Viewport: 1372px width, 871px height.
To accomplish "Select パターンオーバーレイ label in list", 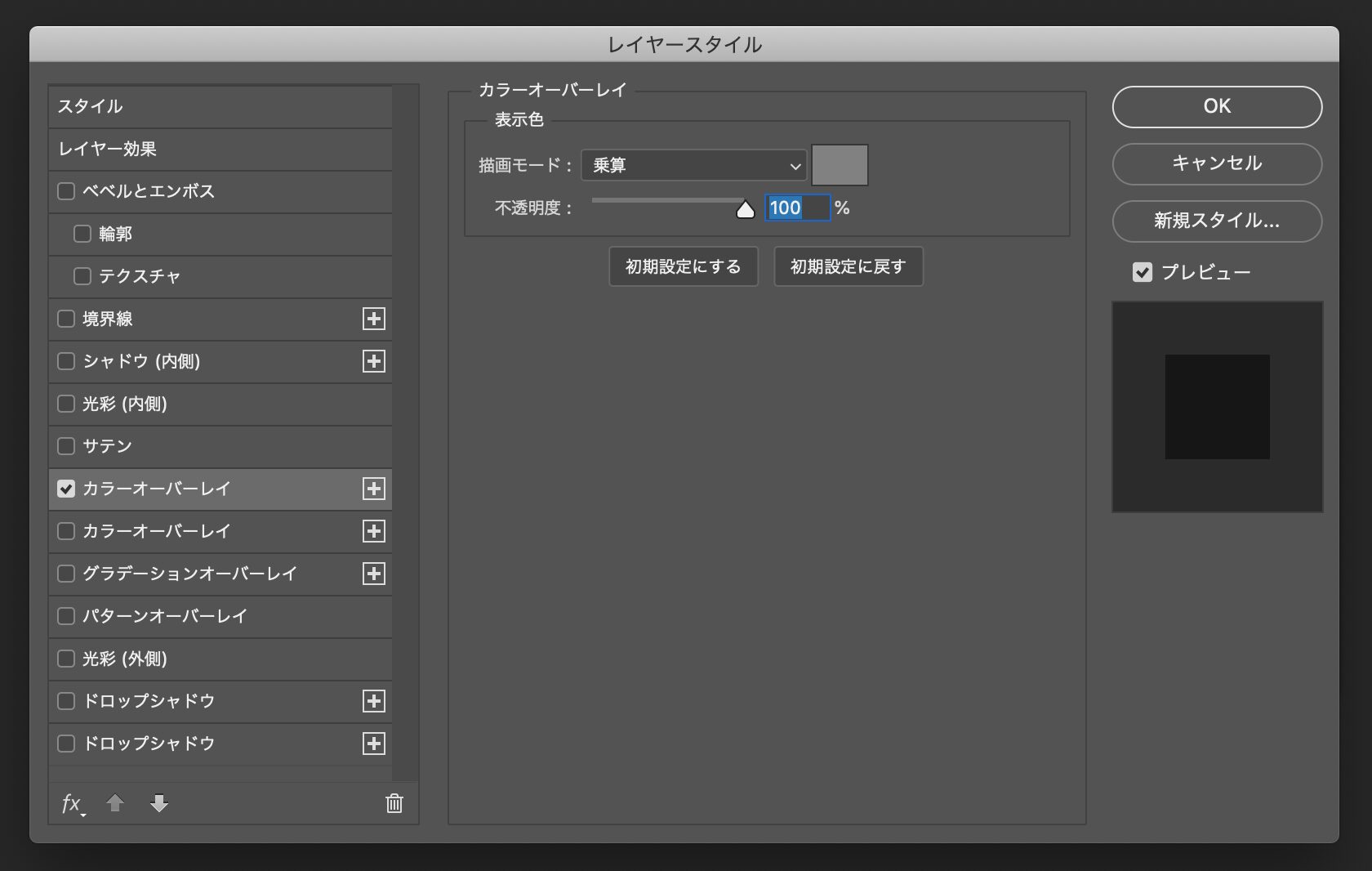I will (164, 616).
